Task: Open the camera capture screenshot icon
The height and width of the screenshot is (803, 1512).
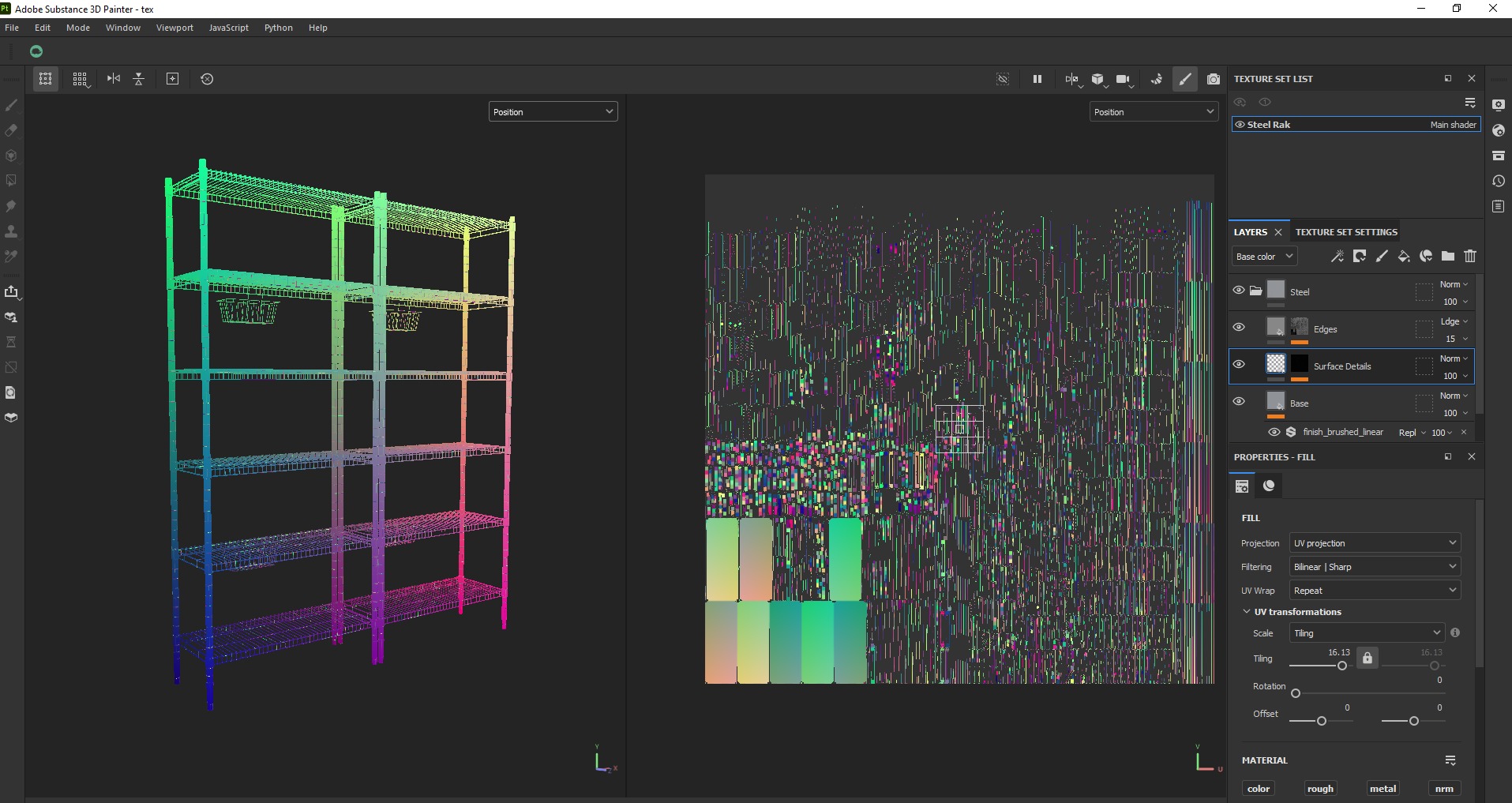Action: pos(1214,79)
